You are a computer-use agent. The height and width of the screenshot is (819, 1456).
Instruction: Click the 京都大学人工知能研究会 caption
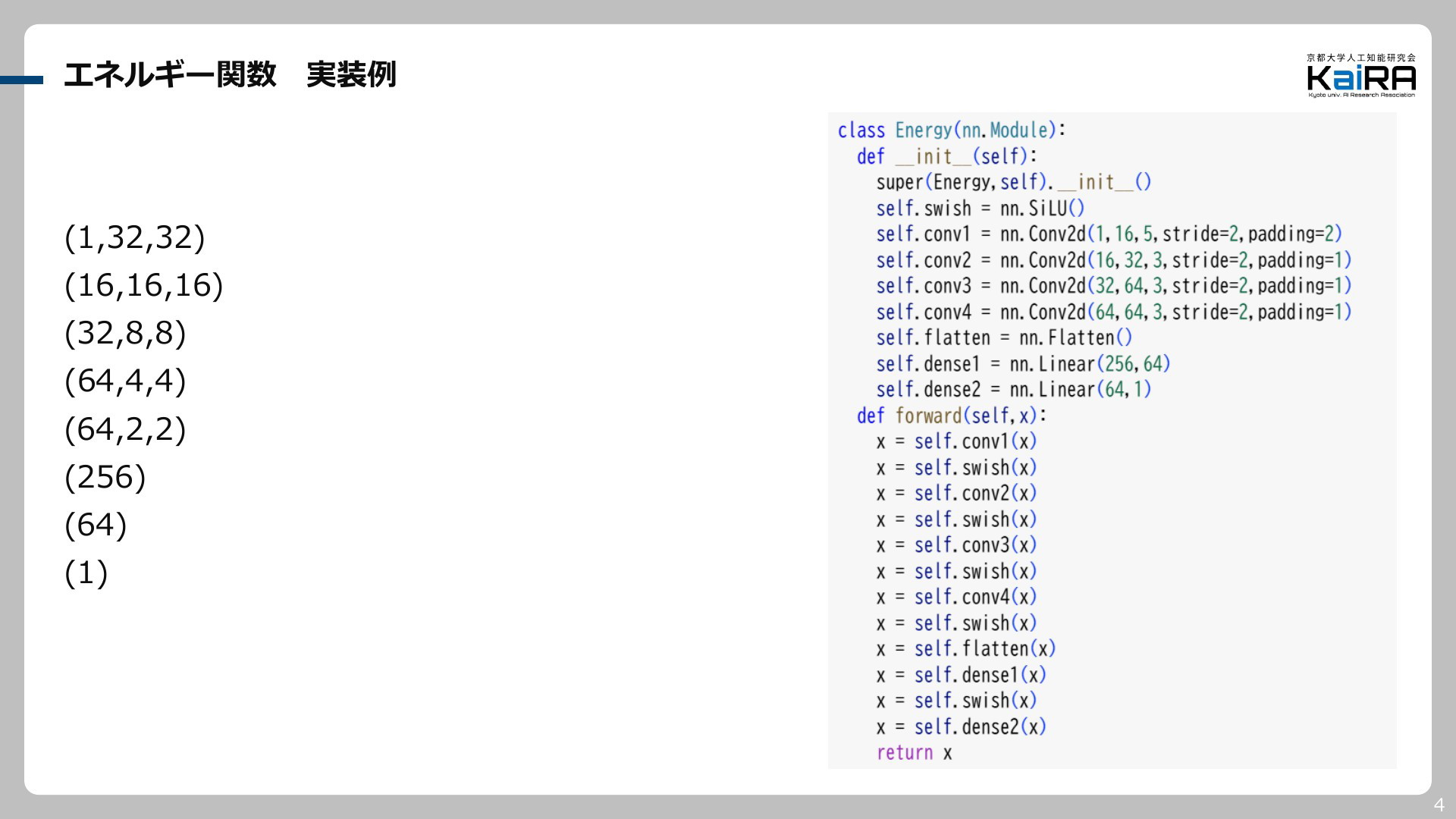tap(1361, 58)
